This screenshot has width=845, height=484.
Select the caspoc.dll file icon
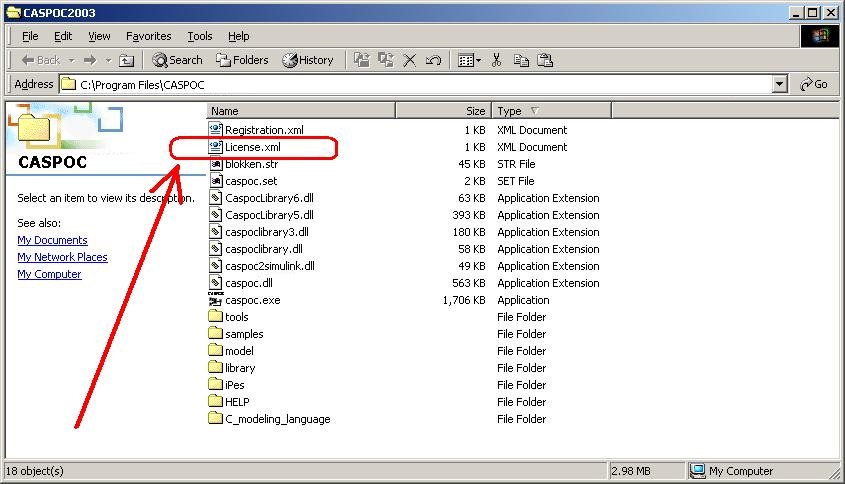pyautogui.click(x=216, y=282)
